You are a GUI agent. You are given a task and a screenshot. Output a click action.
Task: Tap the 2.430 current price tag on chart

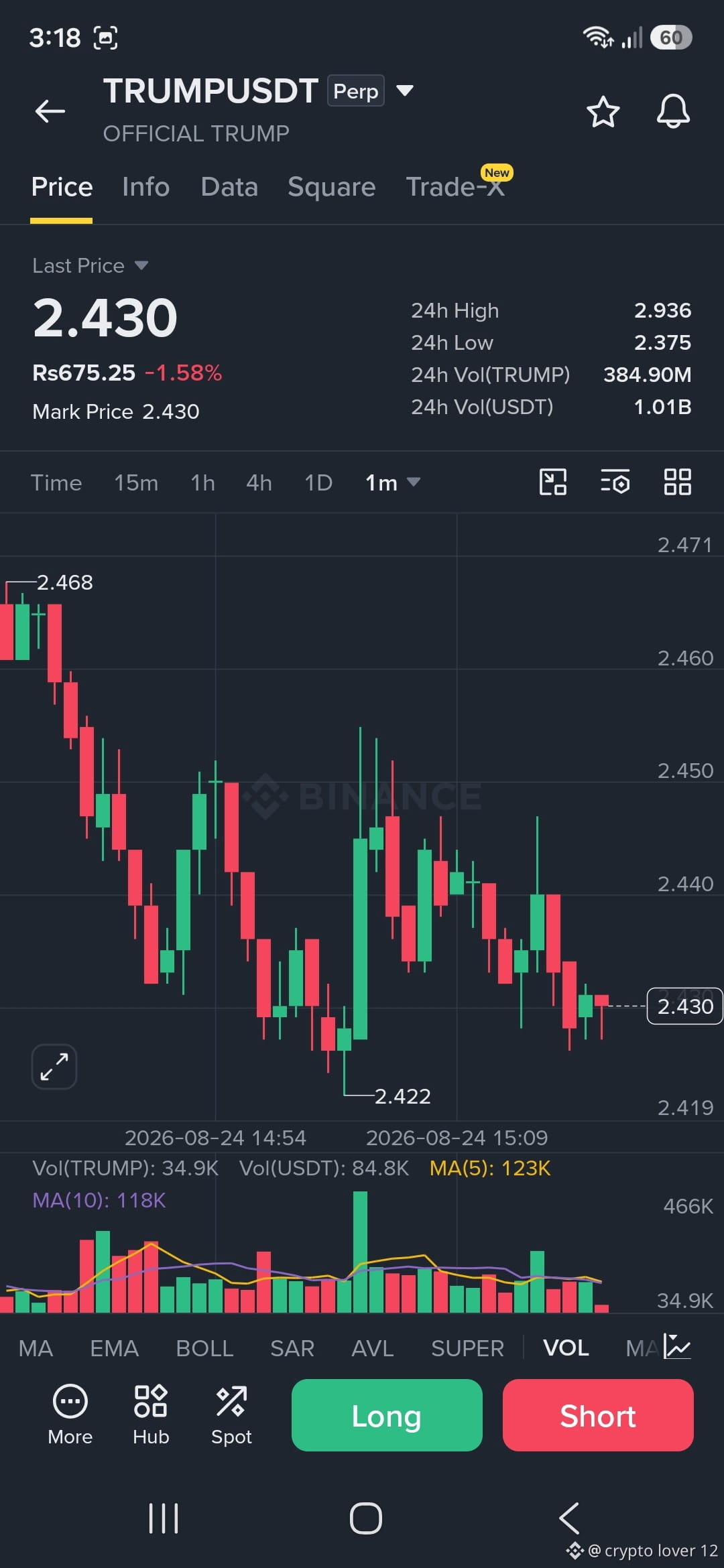coord(684,1006)
